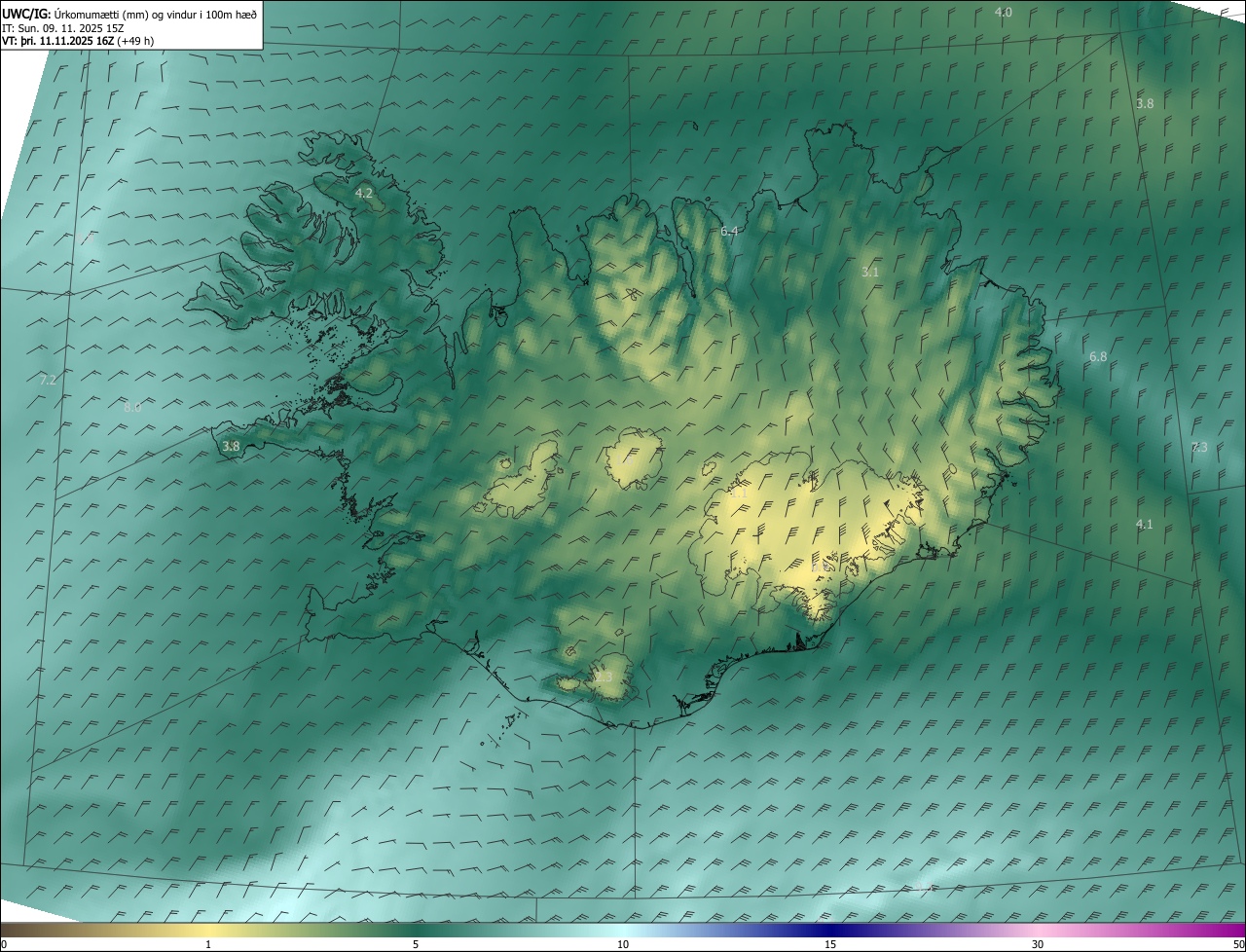Click the 4.1 precipitation value
Screen dimensions: 1246x952
pyautogui.click(x=1144, y=525)
